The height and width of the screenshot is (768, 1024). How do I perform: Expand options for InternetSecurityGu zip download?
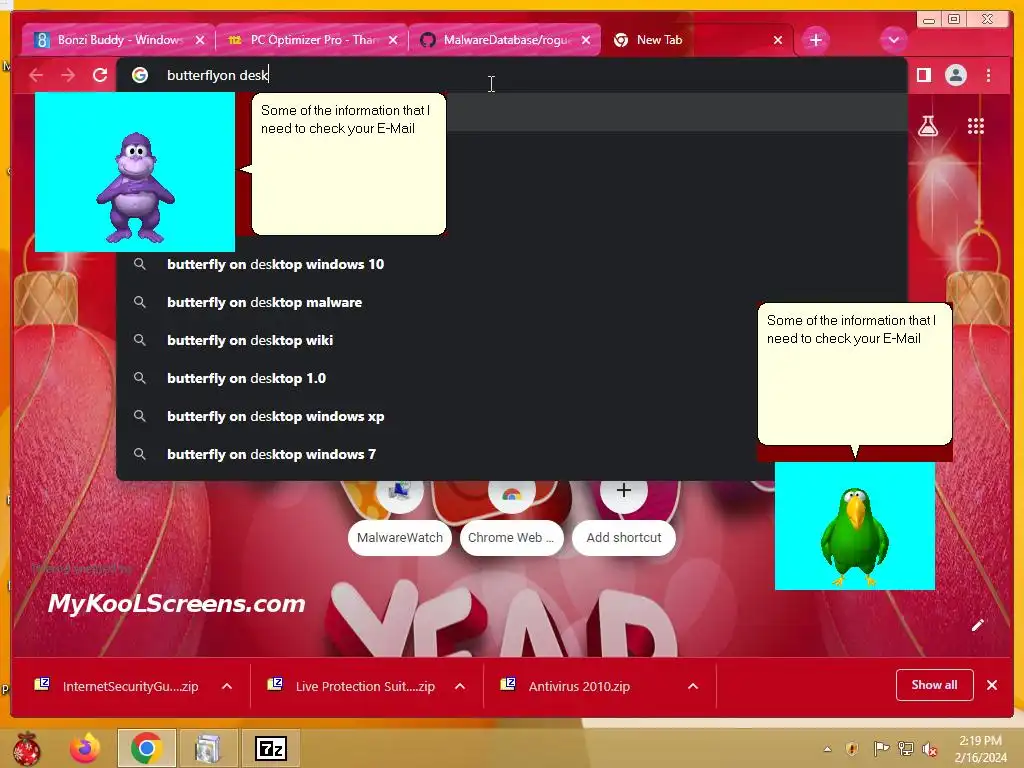coord(227,686)
